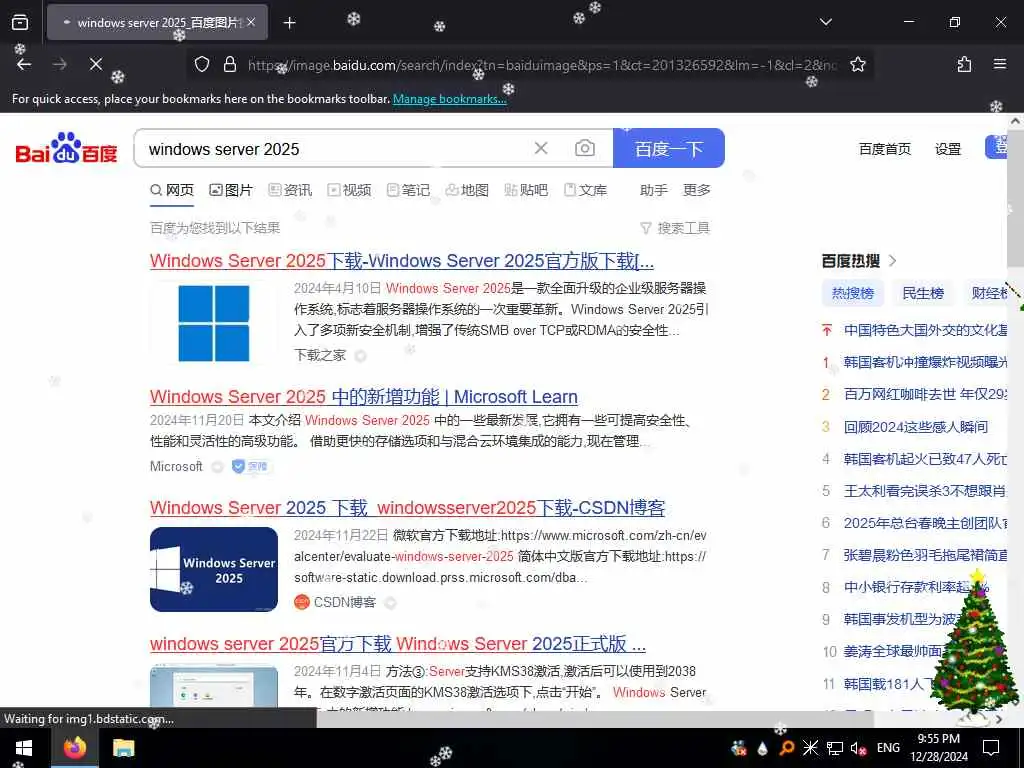
Task: Expand the list all tabs chevron
Action: coord(825,22)
